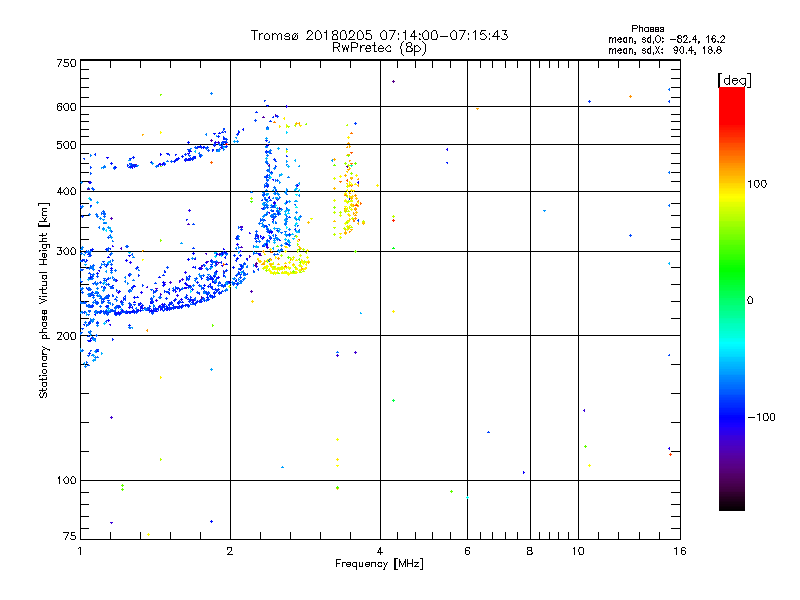Click the 'Frequency [MHz]' axis label

379,564
